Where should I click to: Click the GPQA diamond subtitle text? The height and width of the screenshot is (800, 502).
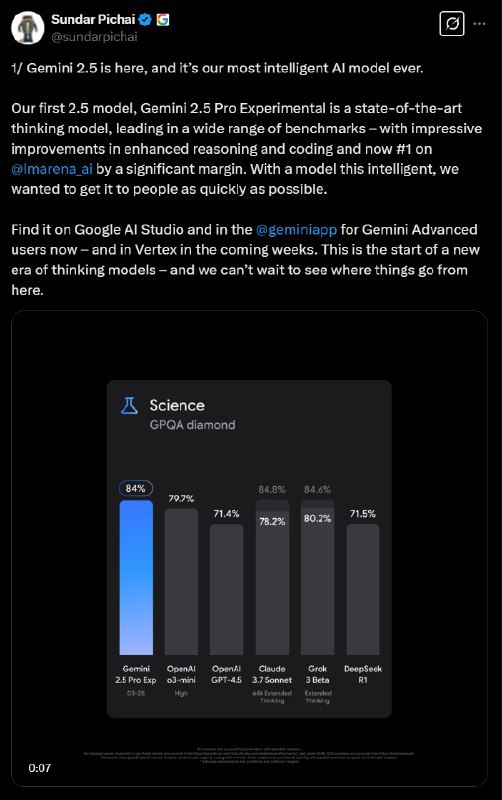tap(192, 425)
